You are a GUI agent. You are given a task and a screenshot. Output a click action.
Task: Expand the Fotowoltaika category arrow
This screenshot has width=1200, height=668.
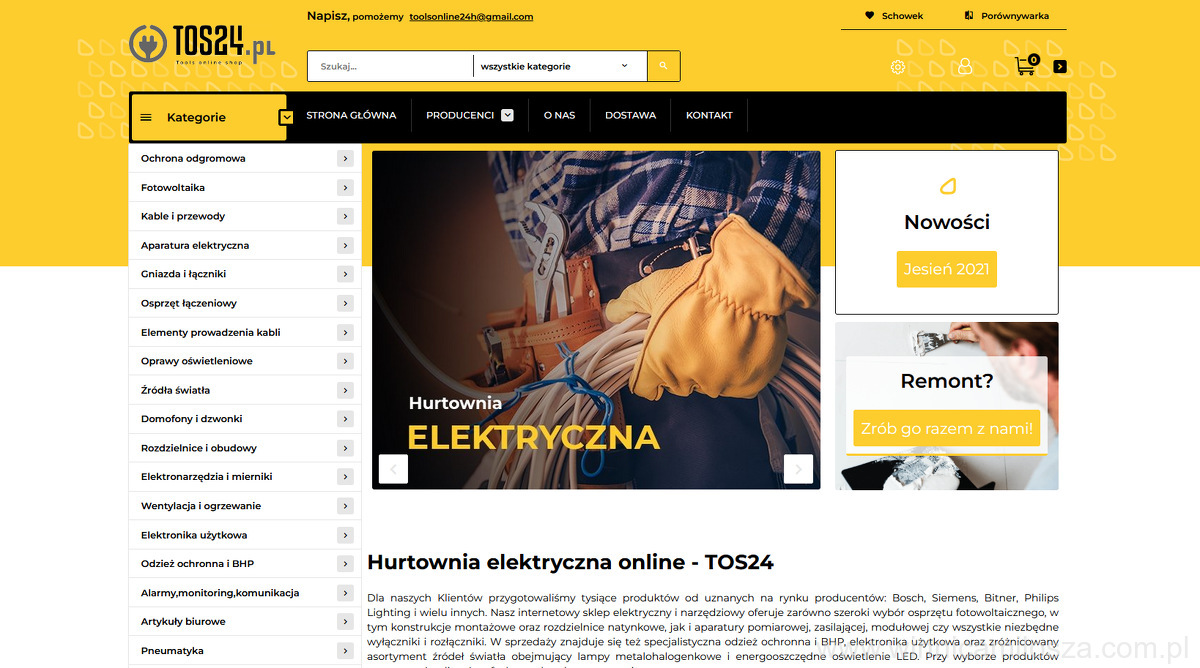[345, 187]
